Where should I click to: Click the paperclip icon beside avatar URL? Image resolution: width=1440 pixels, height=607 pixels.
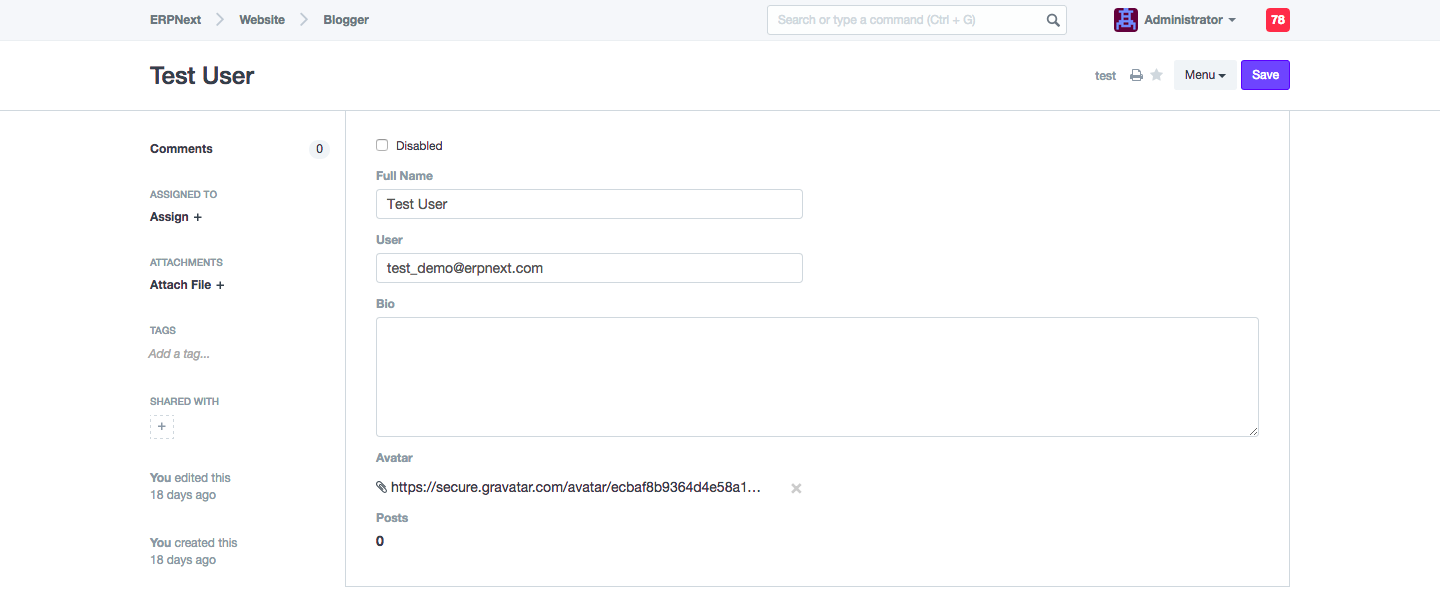point(381,487)
